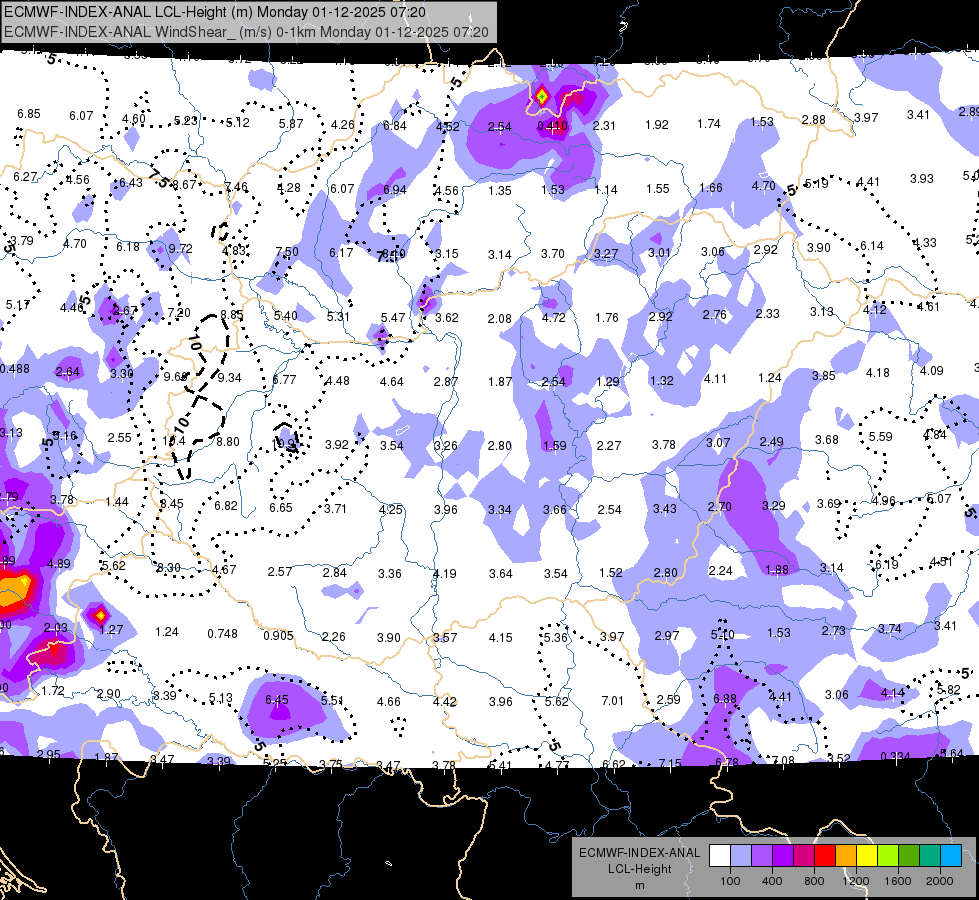Viewport: 979px width, 900px height.
Task: Click the map value 3.07
Action: coord(718,443)
